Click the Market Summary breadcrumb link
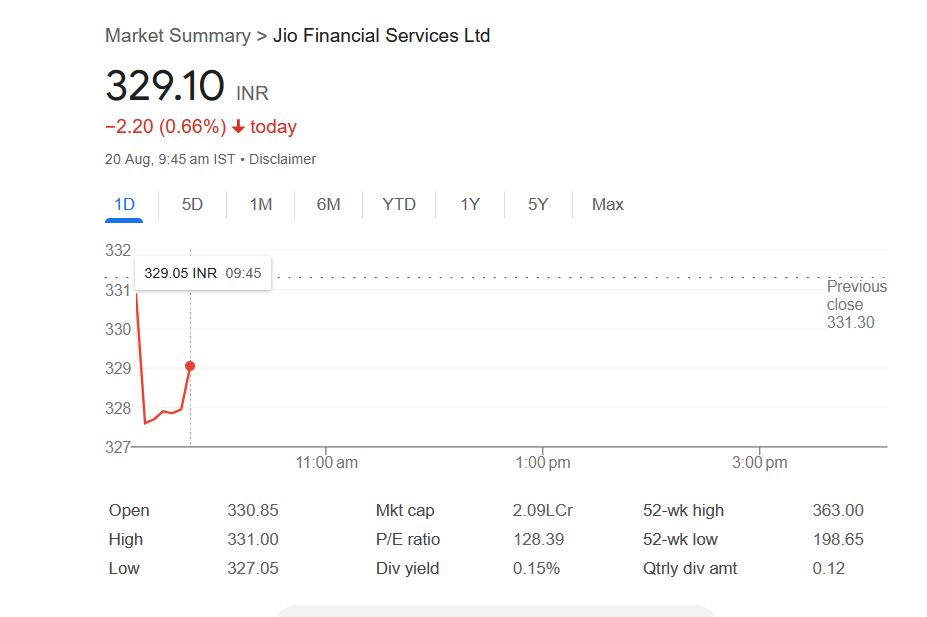 [177, 36]
